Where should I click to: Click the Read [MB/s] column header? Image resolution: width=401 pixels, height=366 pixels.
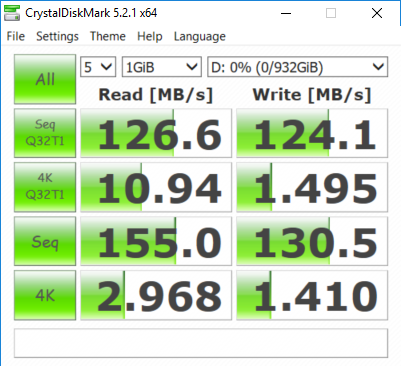click(156, 95)
